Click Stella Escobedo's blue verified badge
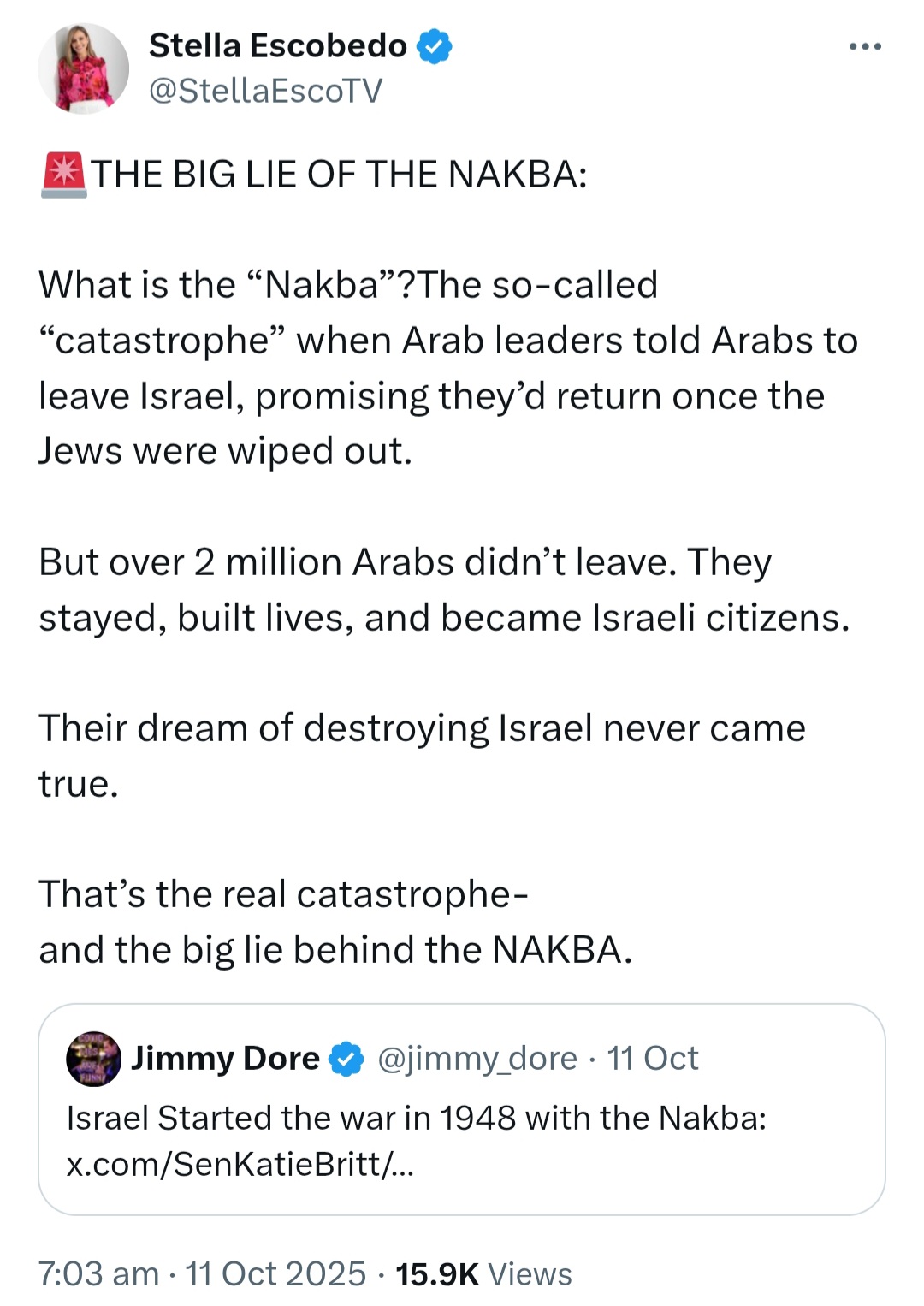The width and height of the screenshot is (924, 1306). (x=435, y=46)
